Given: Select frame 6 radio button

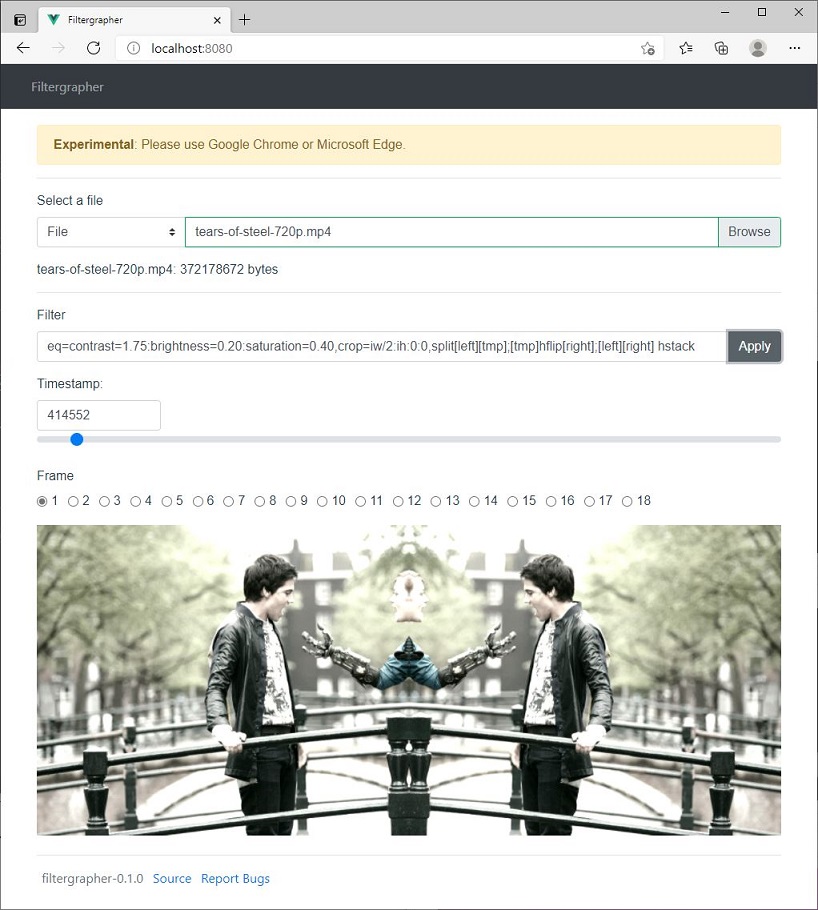Looking at the screenshot, I should pos(198,501).
